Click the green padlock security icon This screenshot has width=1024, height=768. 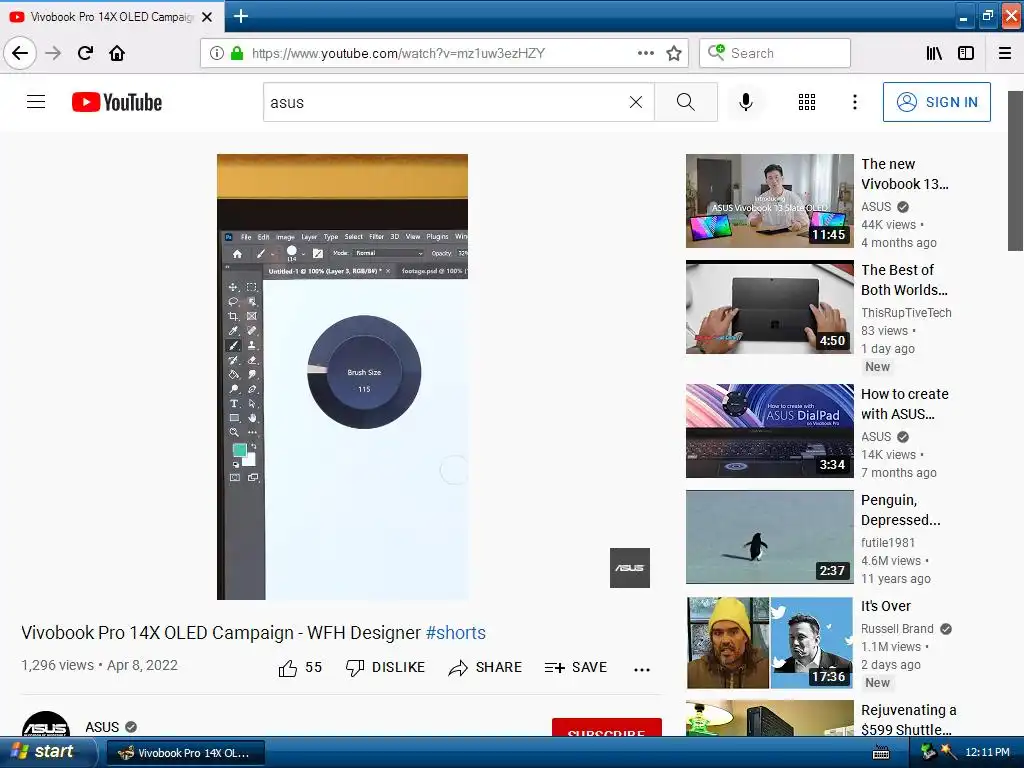click(x=237, y=53)
